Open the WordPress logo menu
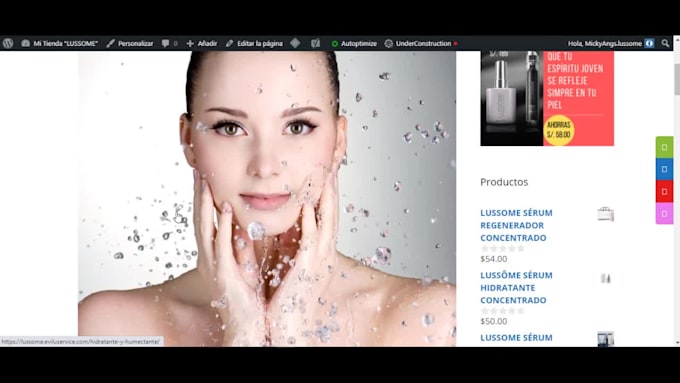 click(x=8, y=43)
